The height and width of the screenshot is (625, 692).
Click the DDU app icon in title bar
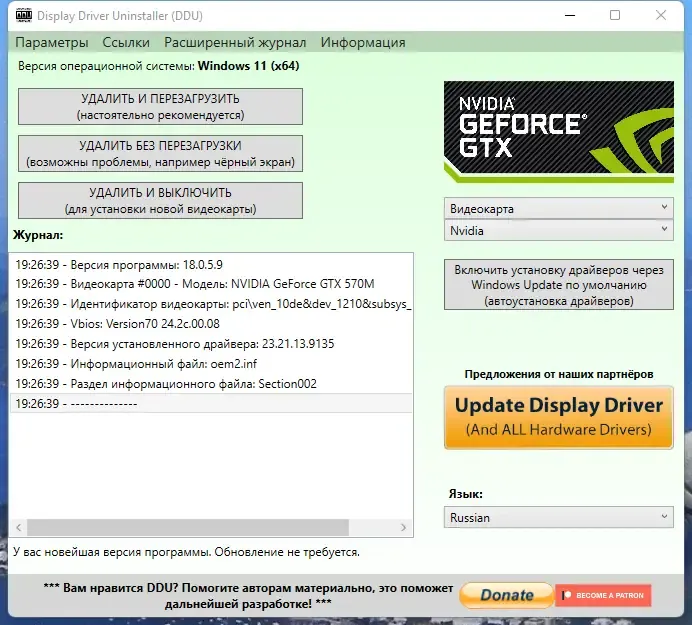[24, 15]
